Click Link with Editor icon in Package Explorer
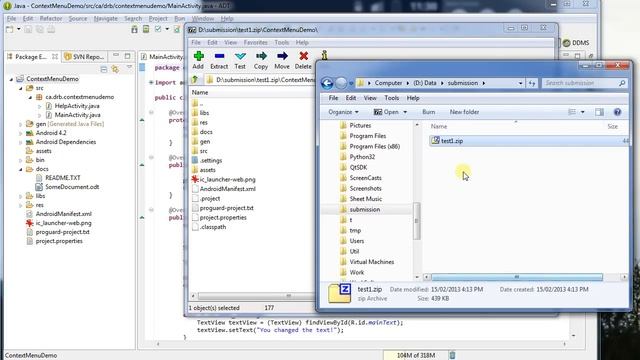This screenshot has width=640, height=360. (116, 69)
